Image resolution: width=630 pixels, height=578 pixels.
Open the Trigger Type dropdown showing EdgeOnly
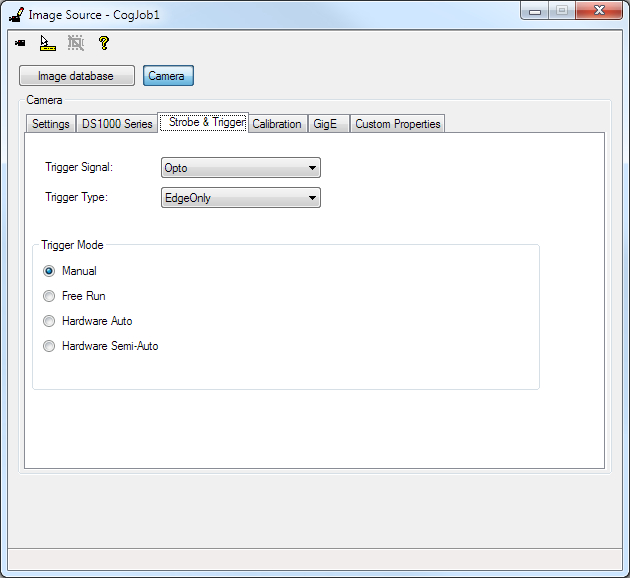(x=241, y=198)
